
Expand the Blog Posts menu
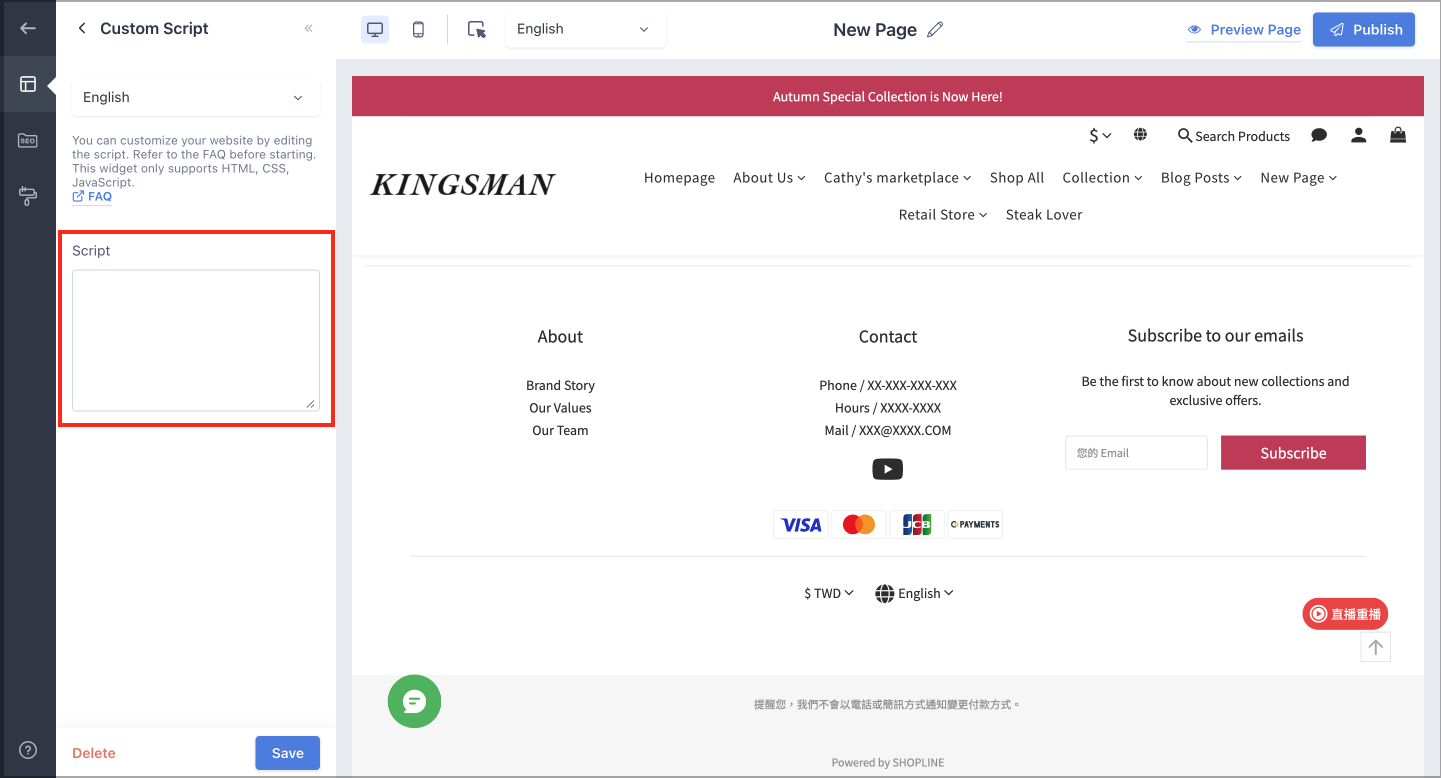(x=1201, y=178)
